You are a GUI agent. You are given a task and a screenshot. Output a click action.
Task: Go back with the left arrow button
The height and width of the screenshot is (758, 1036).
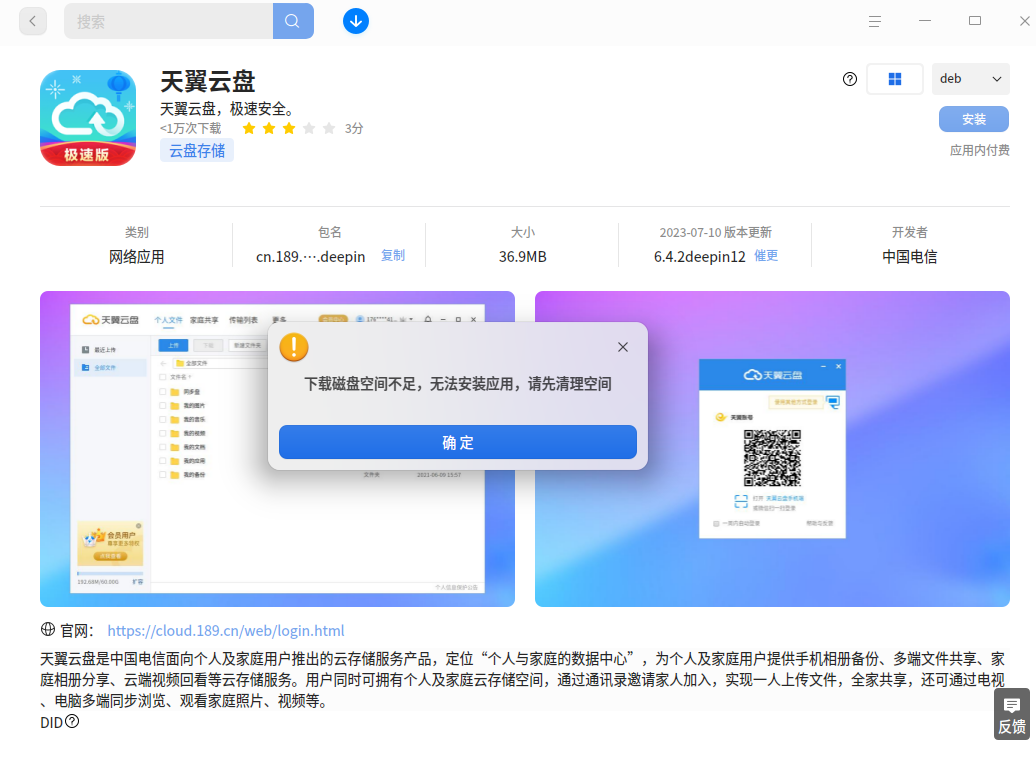pos(33,21)
